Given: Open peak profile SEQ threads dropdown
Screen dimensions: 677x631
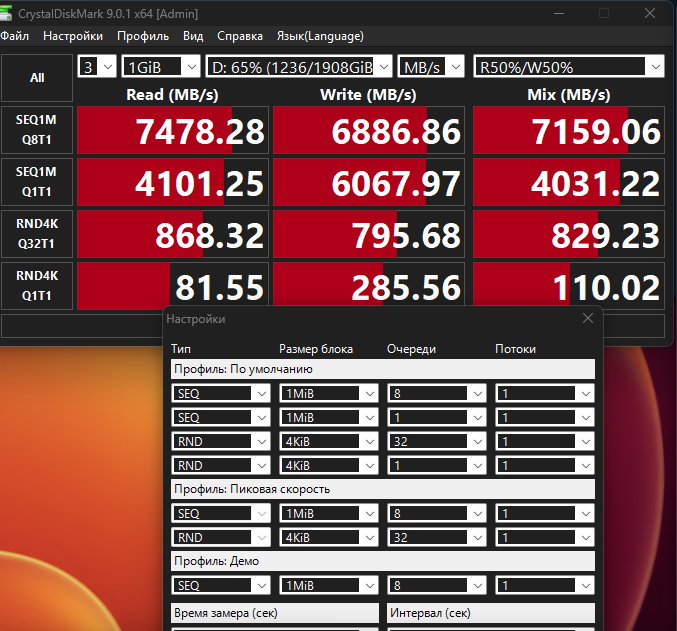Looking at the screenshot, I should 544,513.
